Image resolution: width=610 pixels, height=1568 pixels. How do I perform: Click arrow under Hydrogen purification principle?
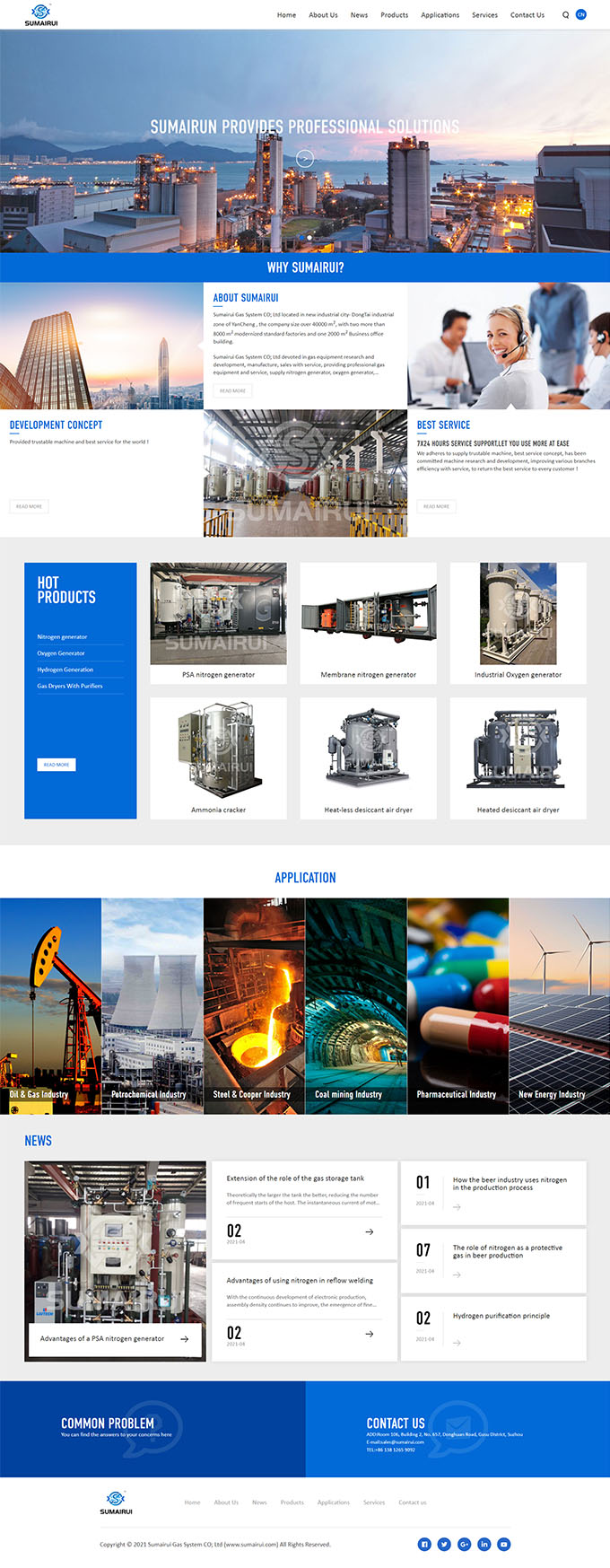(457, 1343)
